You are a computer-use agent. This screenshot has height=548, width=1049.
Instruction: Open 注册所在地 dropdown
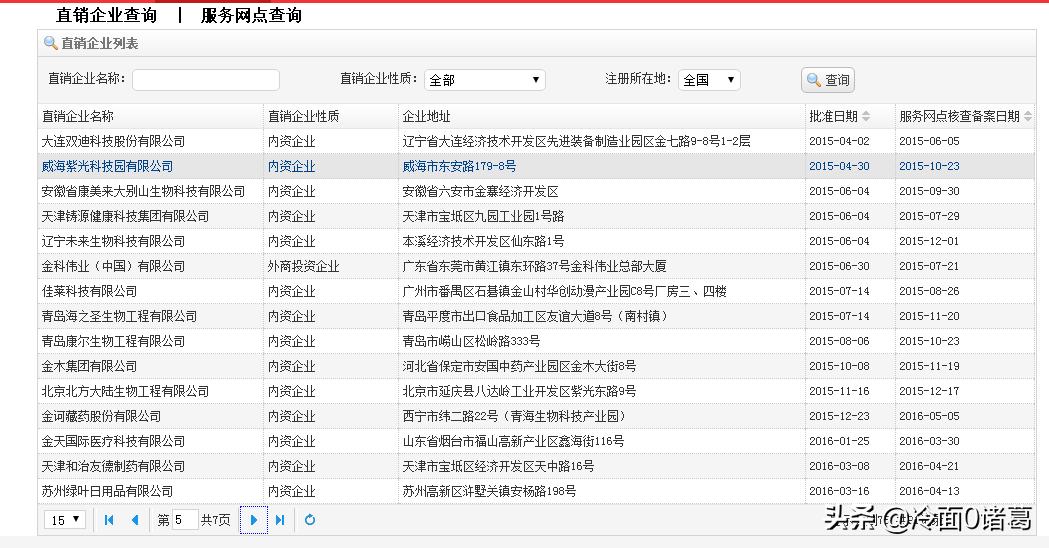coord(709,80)
